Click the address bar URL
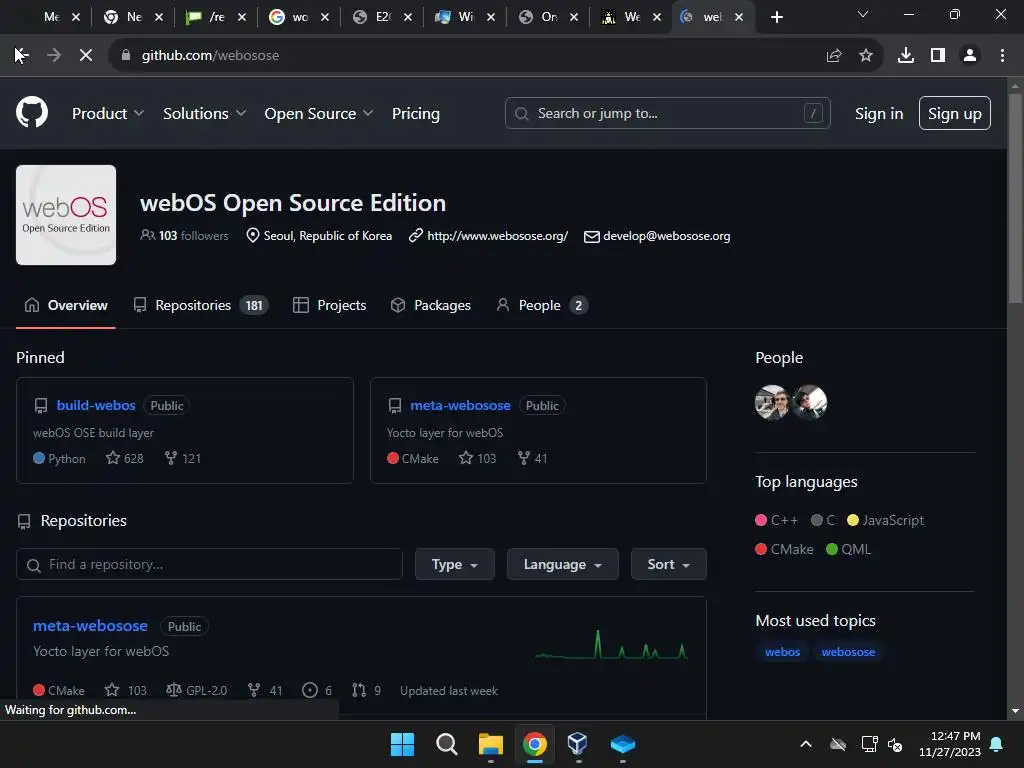The height and width of the screenshot is (768, 1024). click(210, 56)
